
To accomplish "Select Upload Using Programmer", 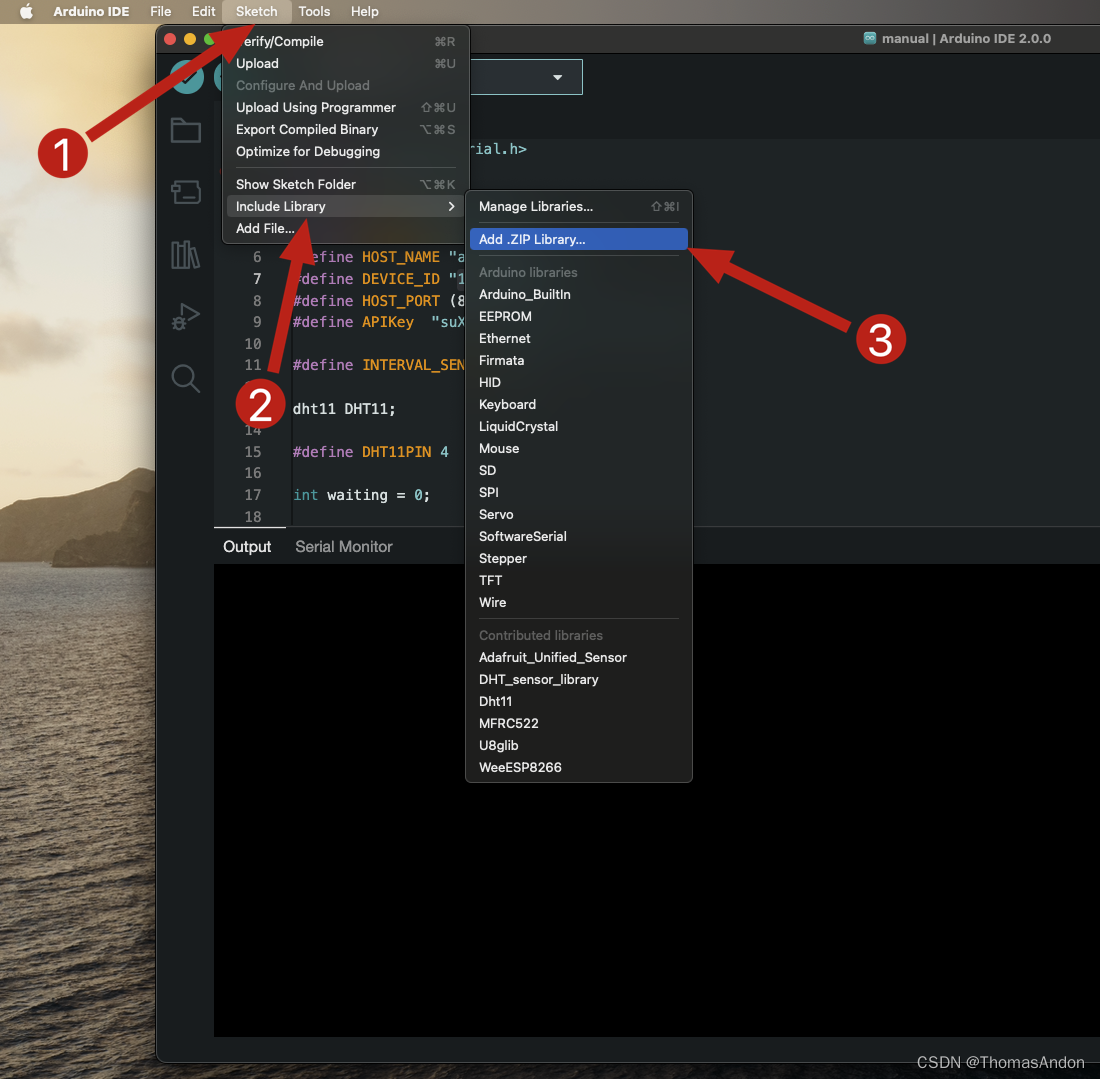I will (345, 107).
